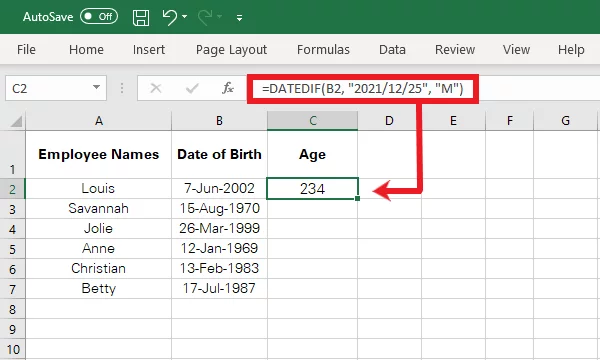Switch to the Formulas tab

pos(323,50)
